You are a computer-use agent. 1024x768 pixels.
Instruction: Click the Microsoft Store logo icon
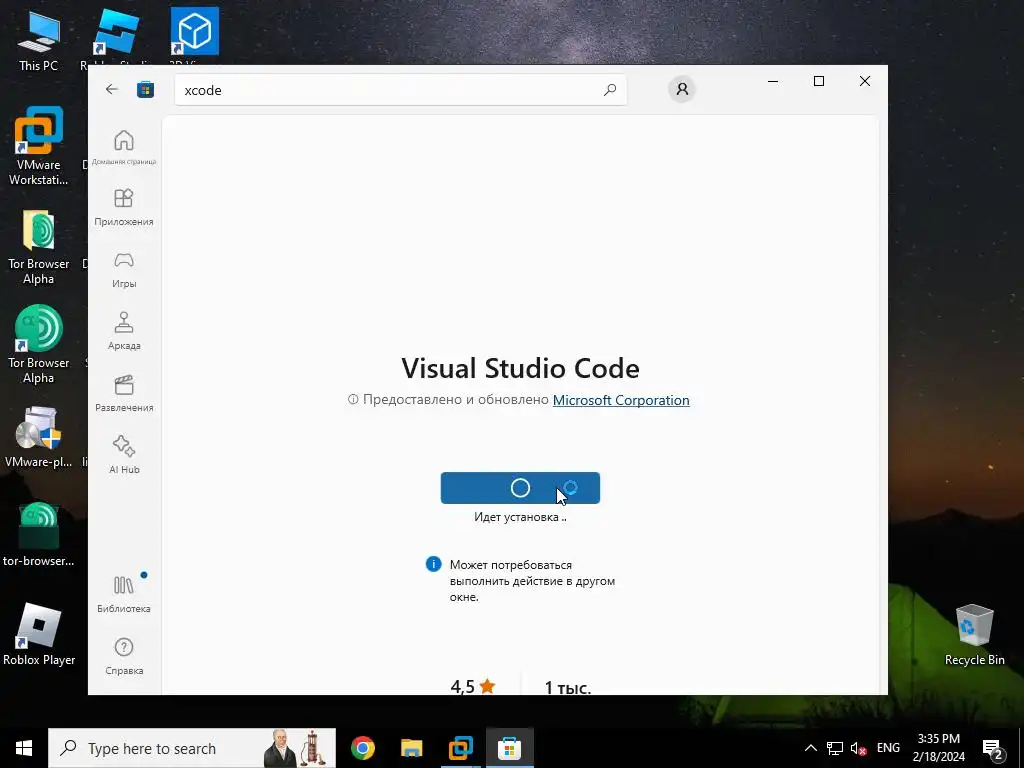pyautogui.click(x=145, y=89)
